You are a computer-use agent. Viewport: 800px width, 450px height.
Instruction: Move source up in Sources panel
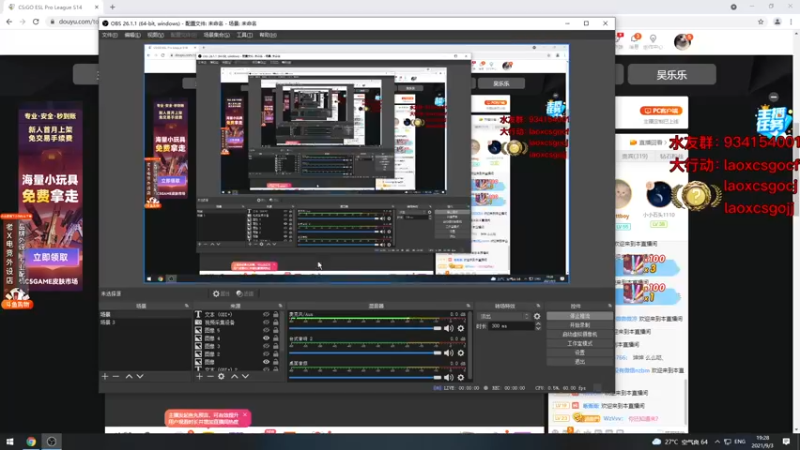[235, 377]
